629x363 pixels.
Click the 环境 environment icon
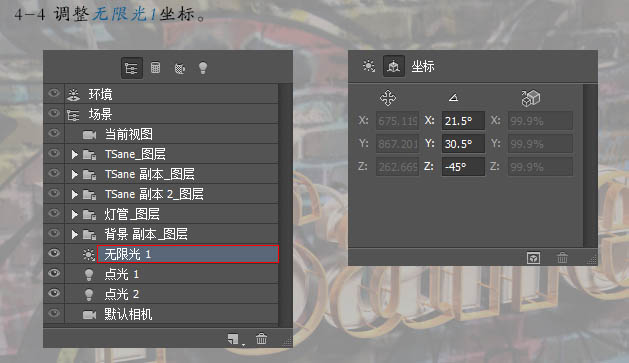click(73, 94)
